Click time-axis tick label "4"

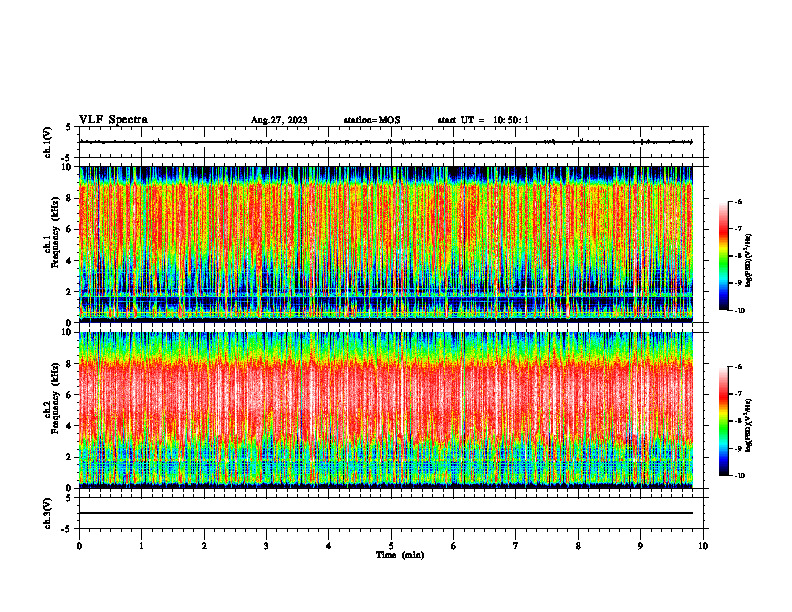coord(329,546)
